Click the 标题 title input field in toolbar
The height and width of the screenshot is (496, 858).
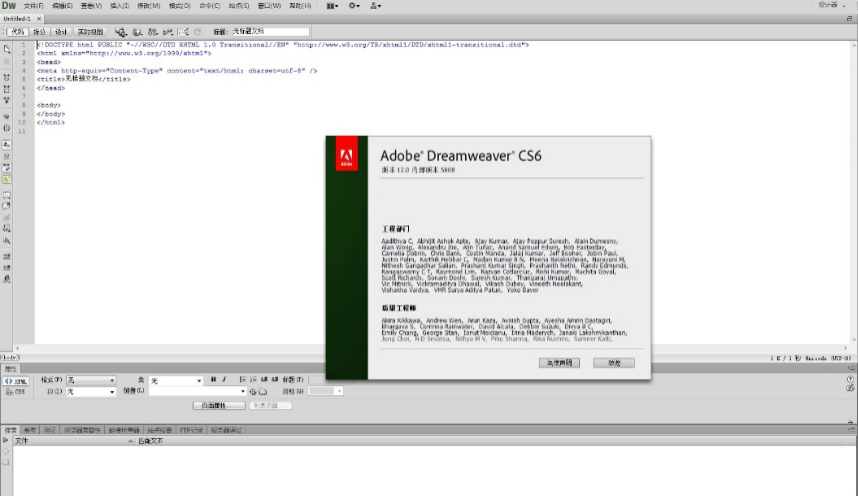269,32
